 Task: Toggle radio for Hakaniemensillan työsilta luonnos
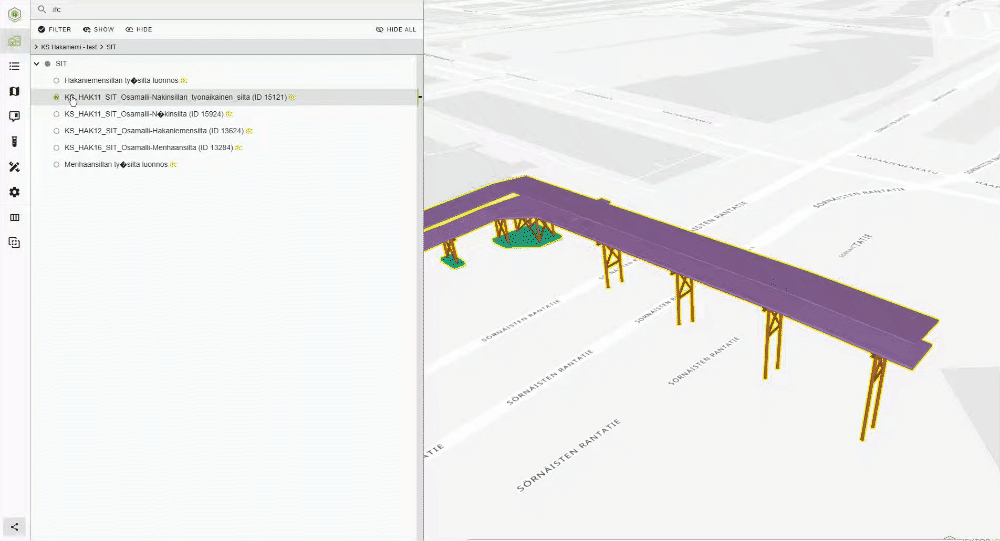(x=56, y=80)
